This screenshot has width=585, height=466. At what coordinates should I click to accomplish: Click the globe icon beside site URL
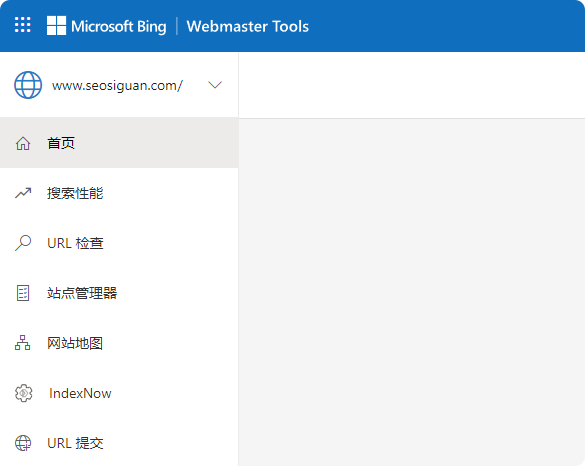(x=28, y=85)
